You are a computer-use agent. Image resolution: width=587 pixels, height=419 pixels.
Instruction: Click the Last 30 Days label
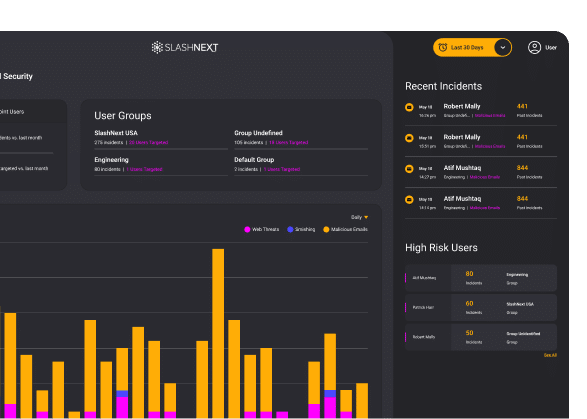click(467, 48)
